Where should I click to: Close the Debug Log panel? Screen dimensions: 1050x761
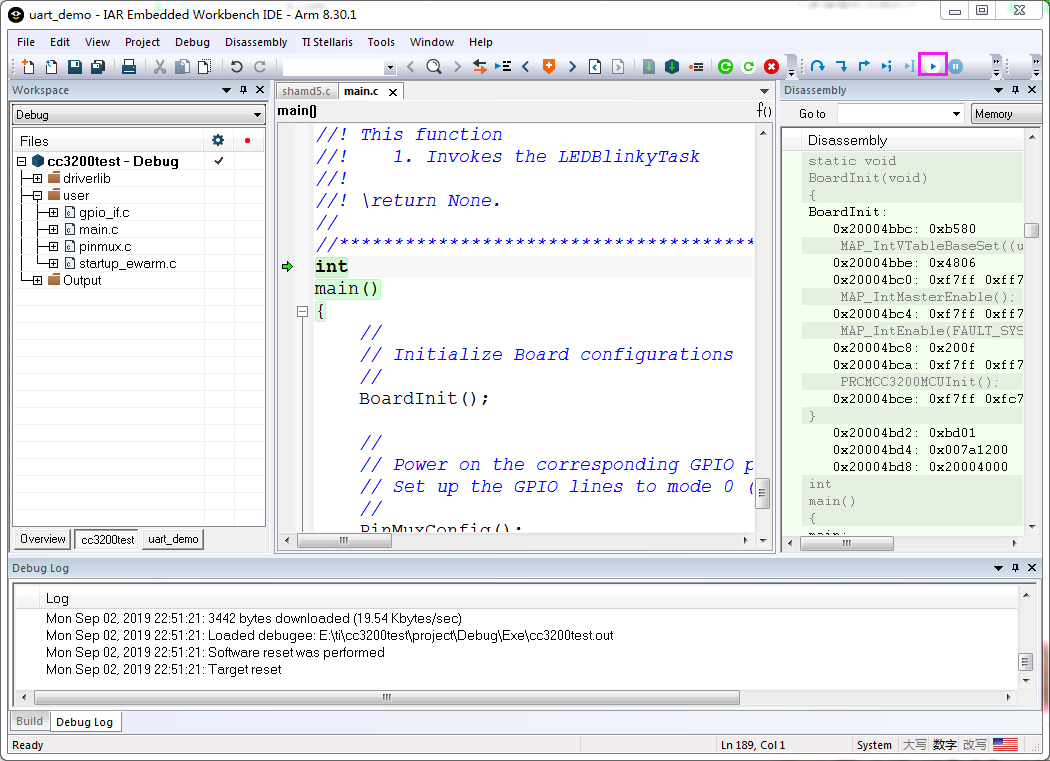(1032, 567)
